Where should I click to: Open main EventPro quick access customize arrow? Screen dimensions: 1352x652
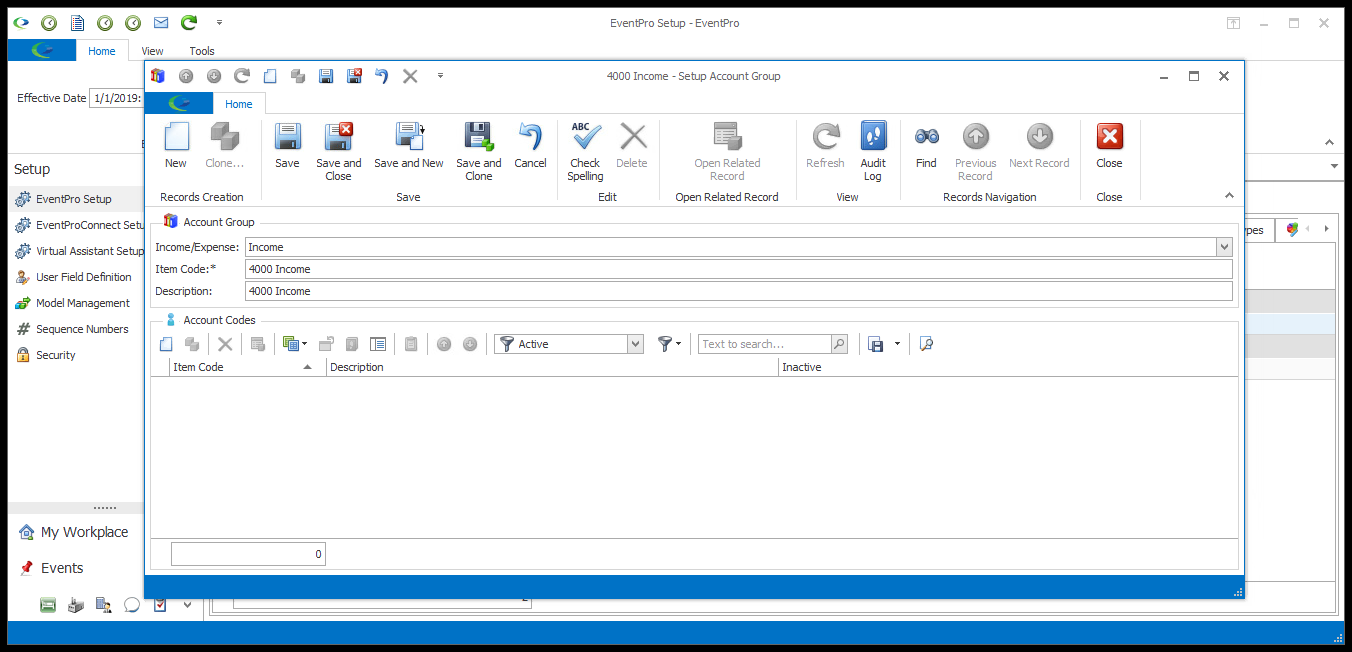219,22
